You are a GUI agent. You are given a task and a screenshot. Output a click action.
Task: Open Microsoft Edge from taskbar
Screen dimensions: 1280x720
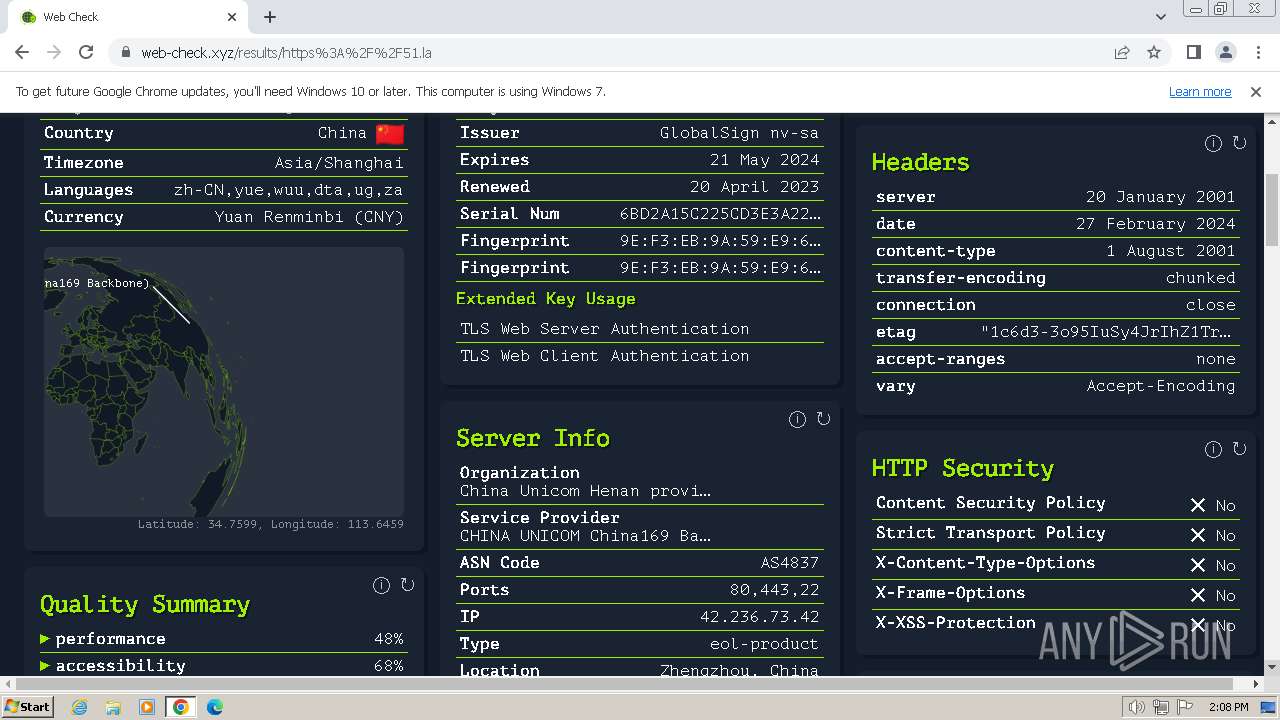tap(214, 707)
